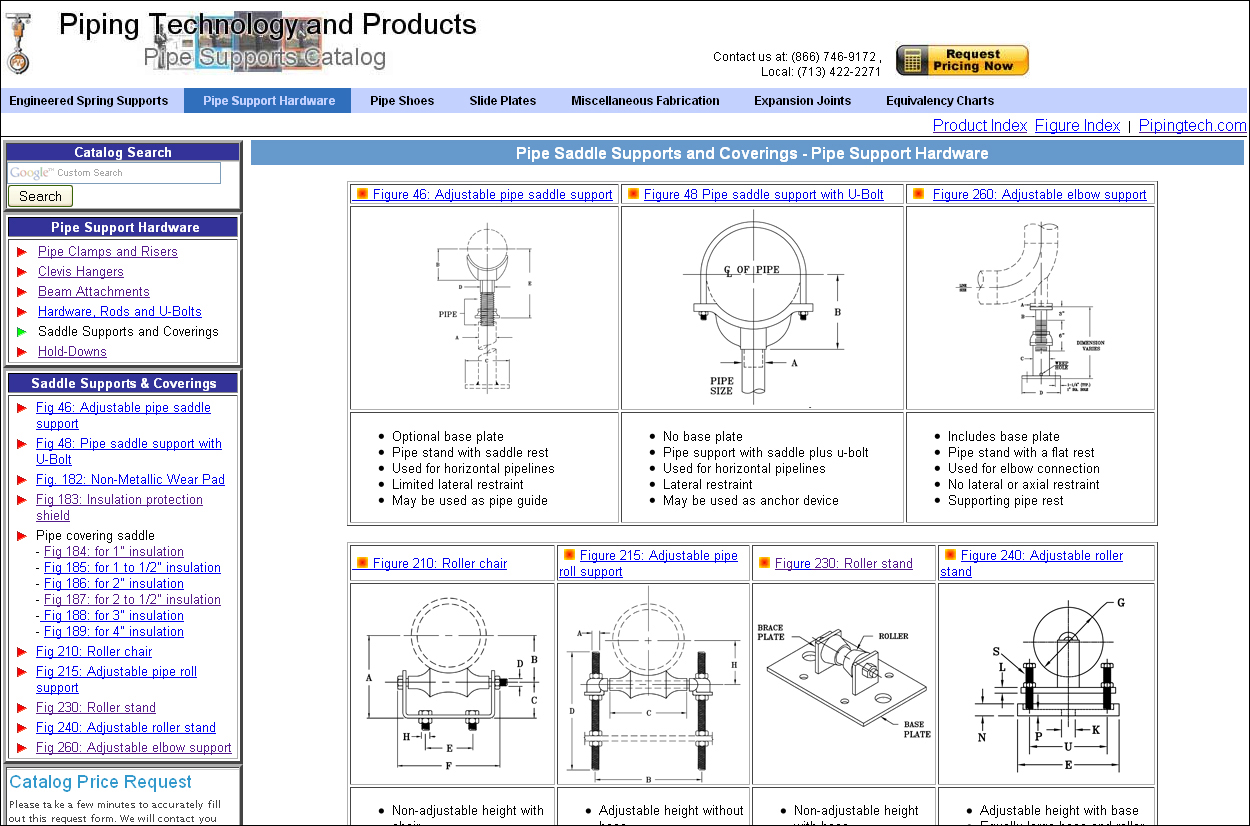Open the Beam Attachments link
The width and height of the screenshot is (1250, 826).
(94, 292)
